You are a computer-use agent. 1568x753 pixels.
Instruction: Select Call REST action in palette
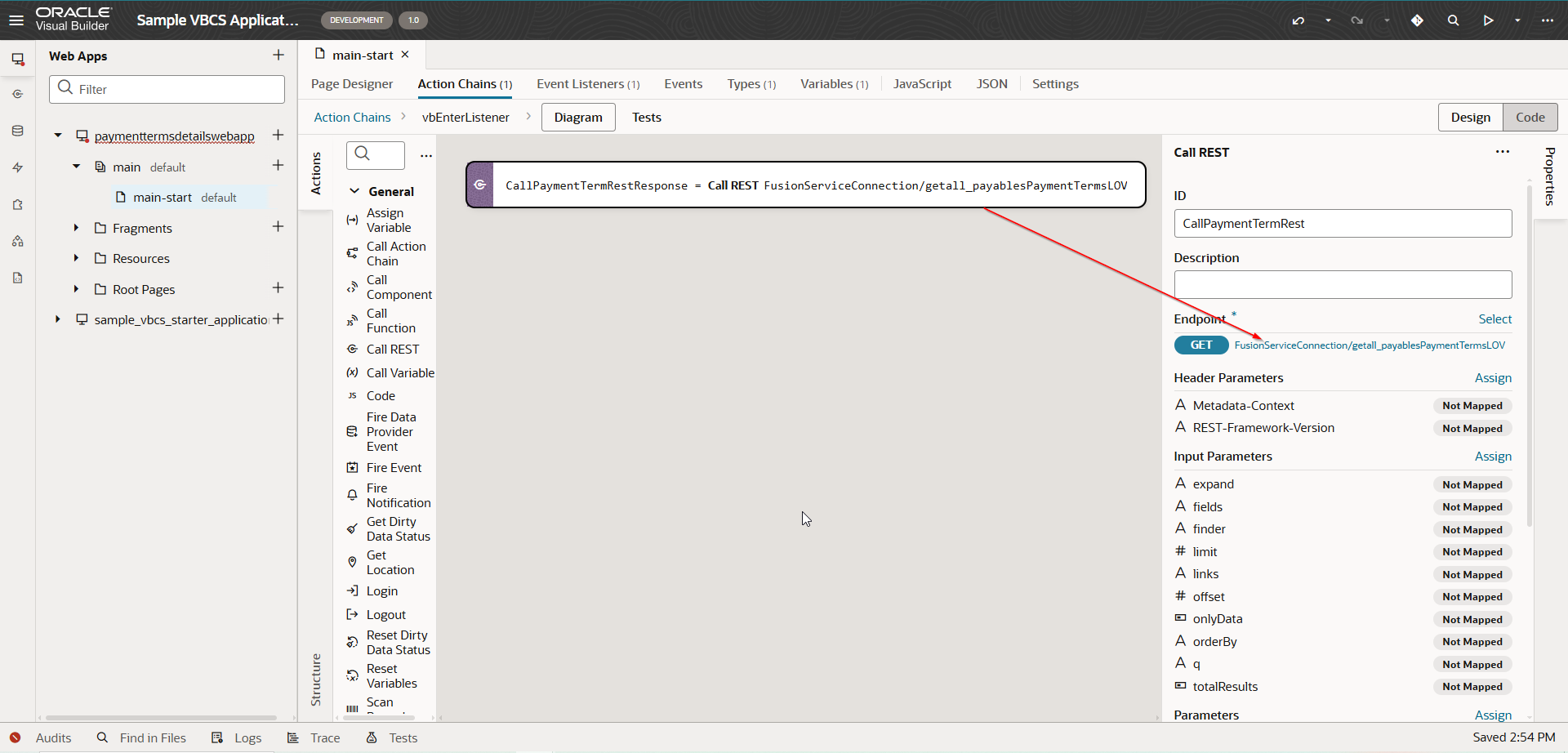click(390, 349)
